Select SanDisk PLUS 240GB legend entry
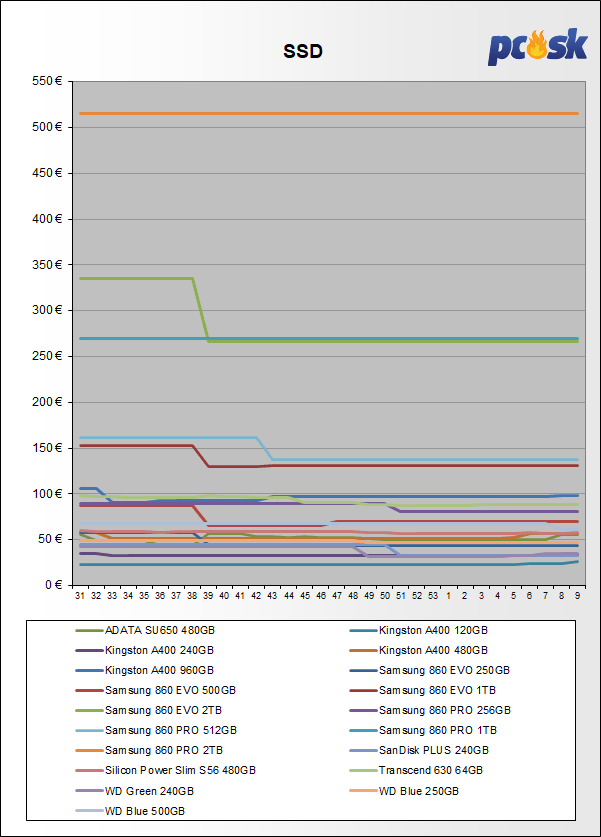The height and width of the screenshot is (837, 601). 419,750
